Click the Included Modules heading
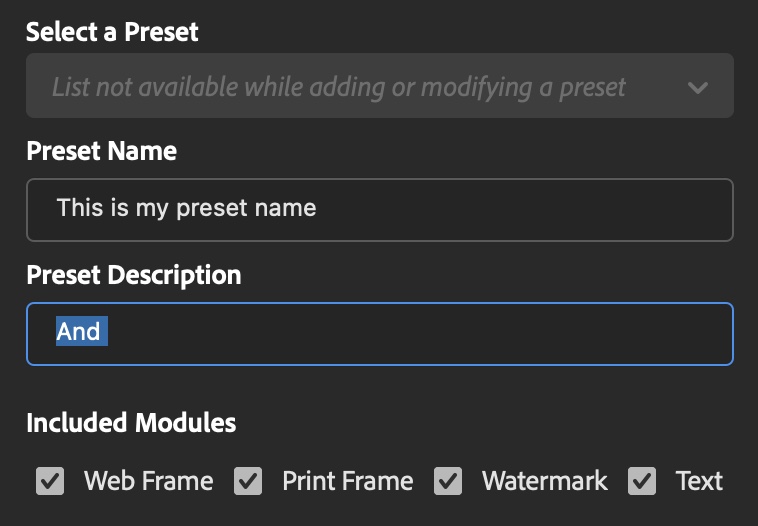 coord(131,422)
